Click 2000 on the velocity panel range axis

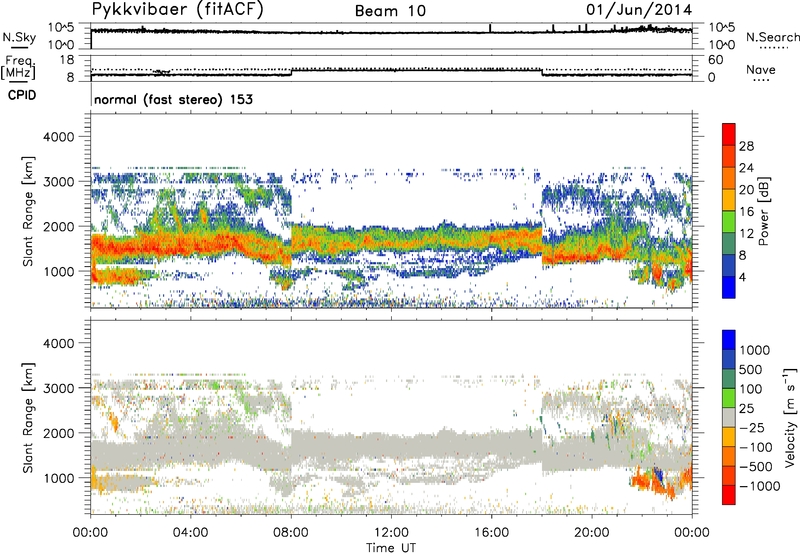coord(58,433)
